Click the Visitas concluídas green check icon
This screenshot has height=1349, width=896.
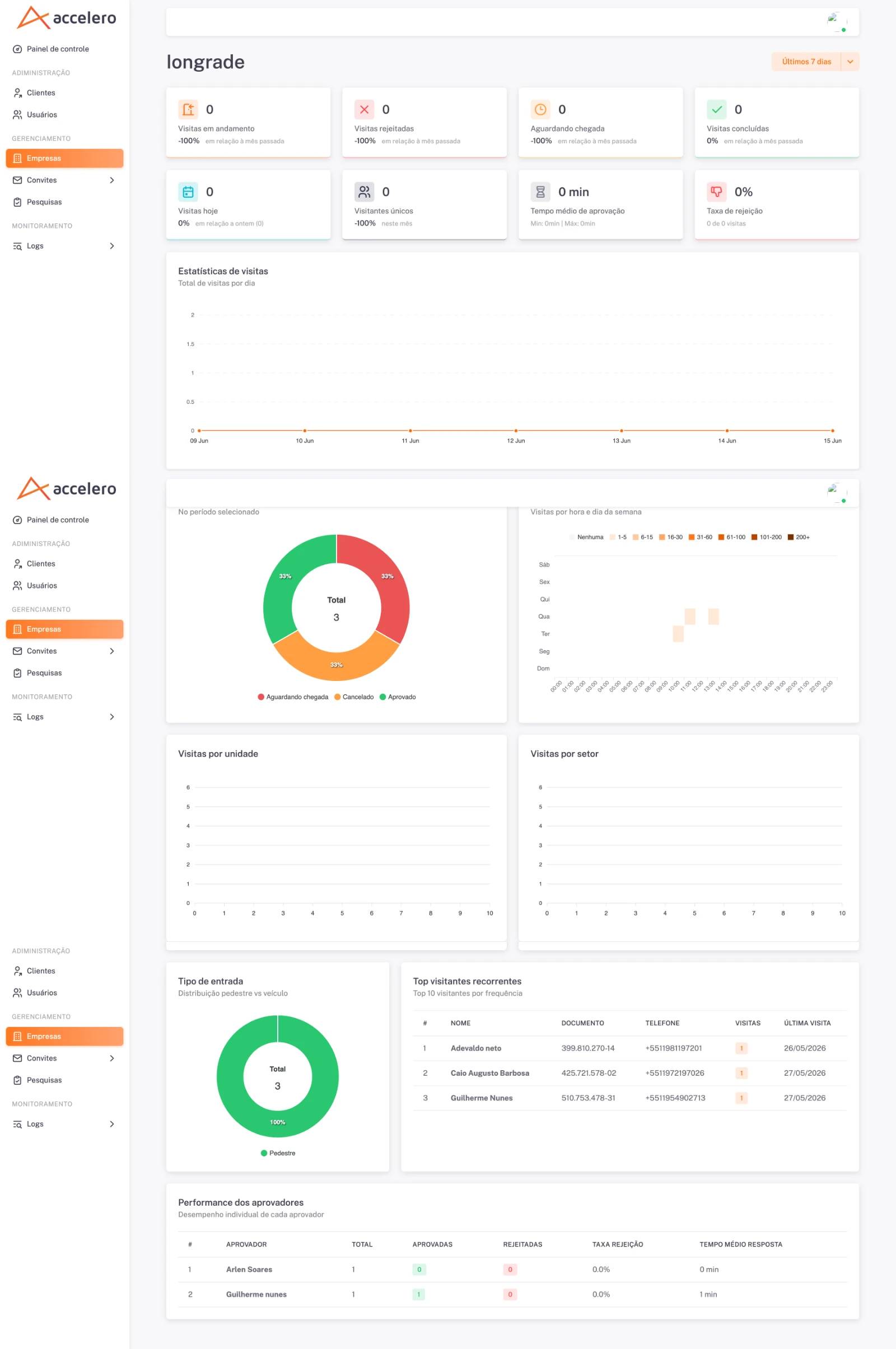[x=717, y=109]
